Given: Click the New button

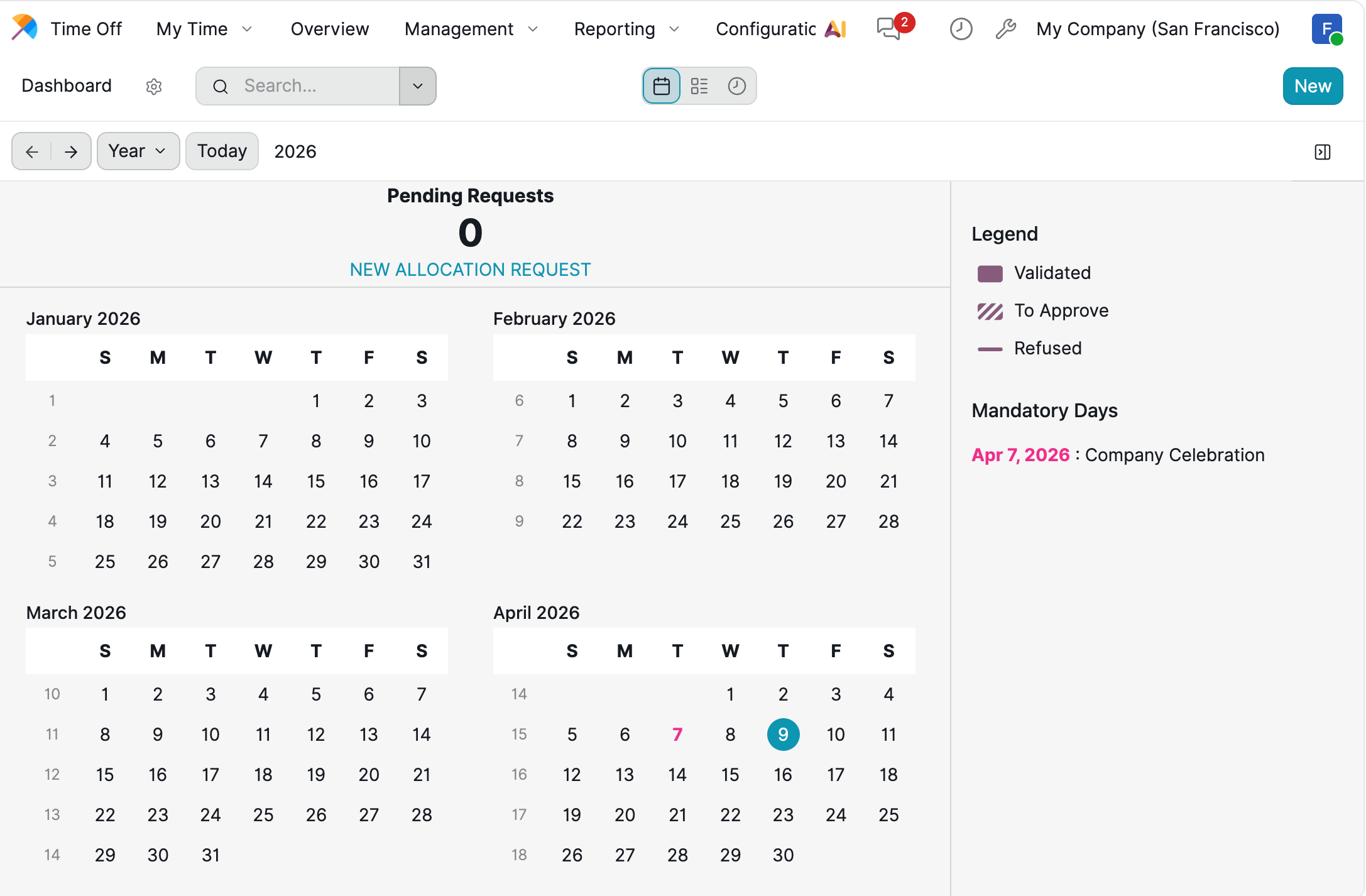Looking at the screenshot, I should [x=1312, y=86].
